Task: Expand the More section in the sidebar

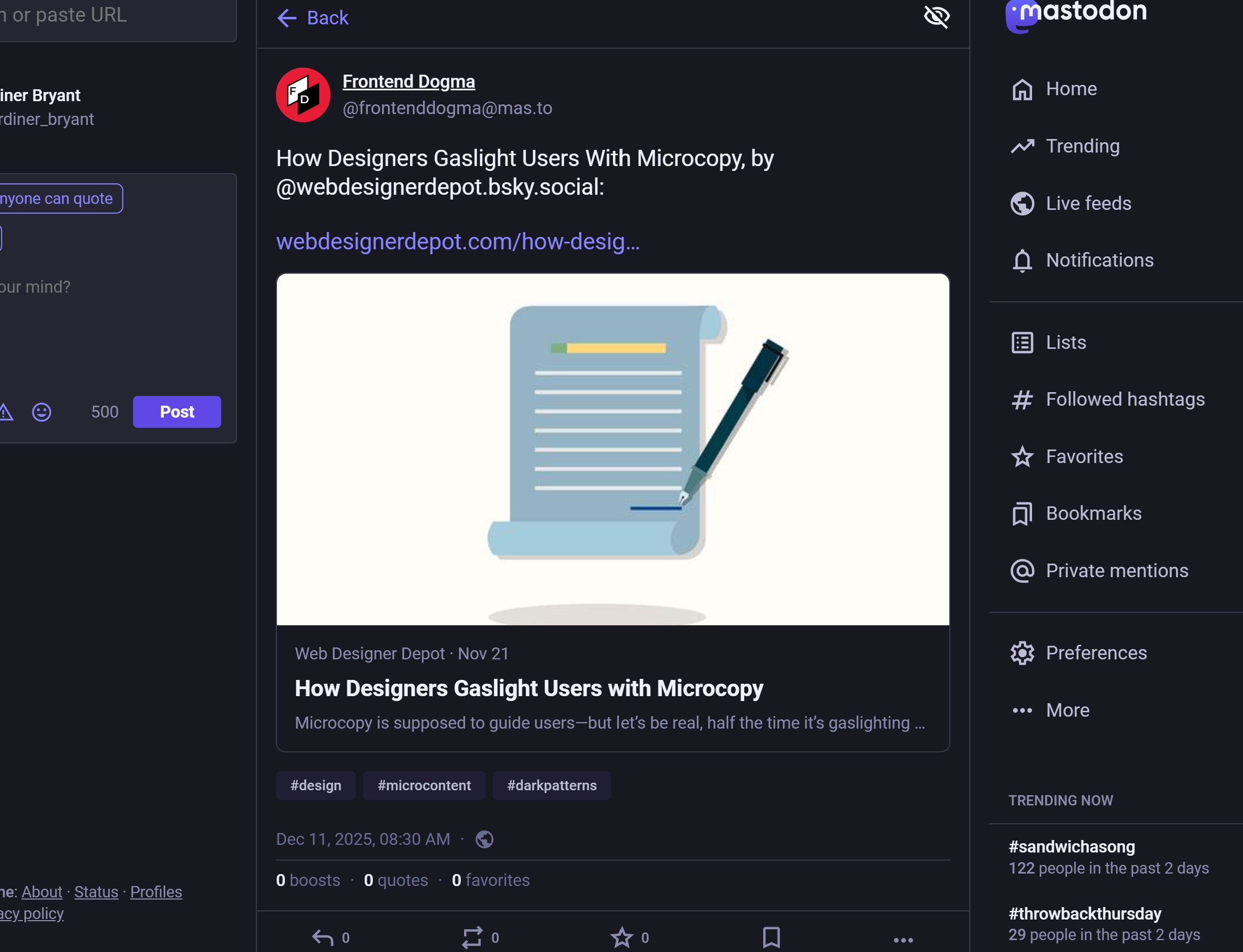Action: tap(1067, 710)
